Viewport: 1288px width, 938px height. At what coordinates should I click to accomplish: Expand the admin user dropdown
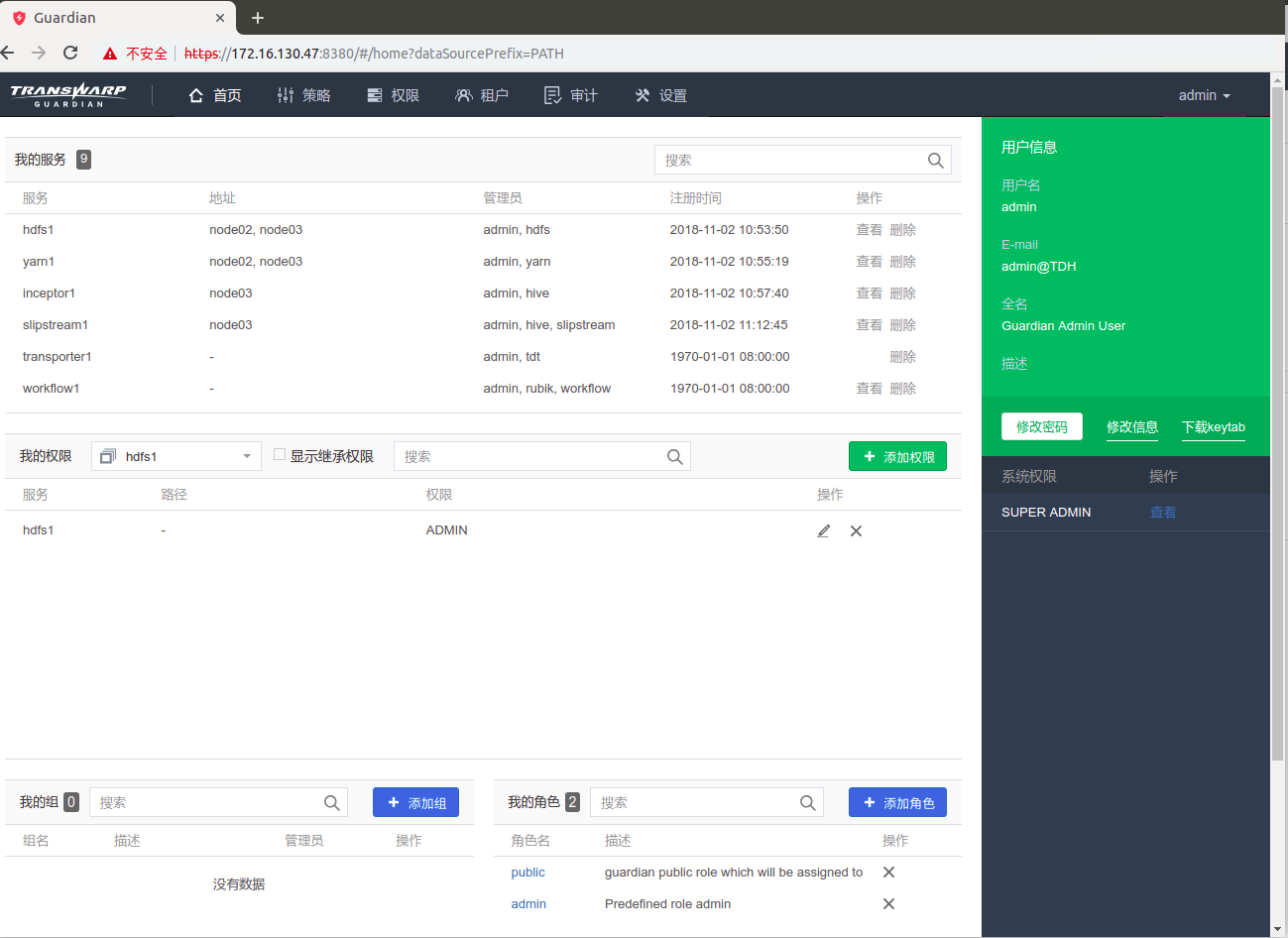[x=1204, y=95]
